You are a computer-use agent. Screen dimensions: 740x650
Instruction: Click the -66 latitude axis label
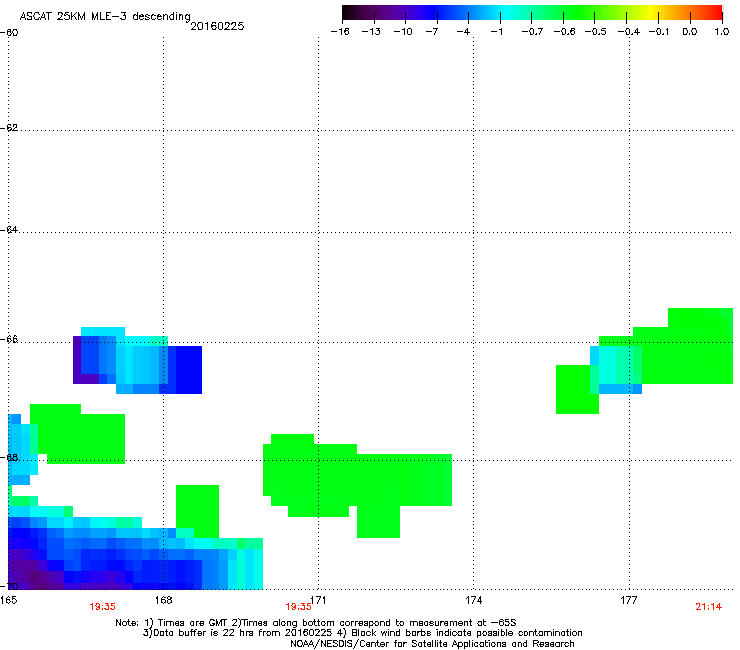pos(9,340)
